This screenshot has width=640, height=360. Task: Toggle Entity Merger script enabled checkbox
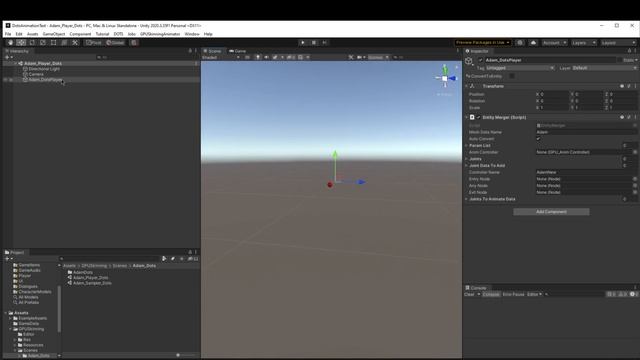(478, 117)
